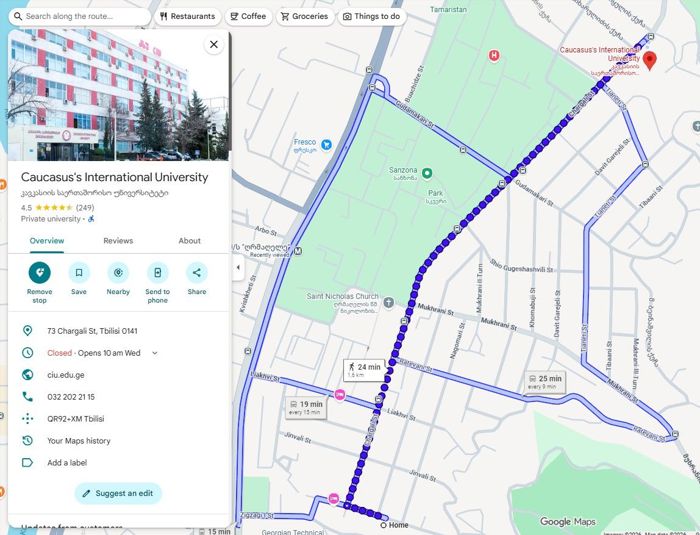700x535 pixels.
Task: Click the clock hours icon
Action: click(27, 353)
